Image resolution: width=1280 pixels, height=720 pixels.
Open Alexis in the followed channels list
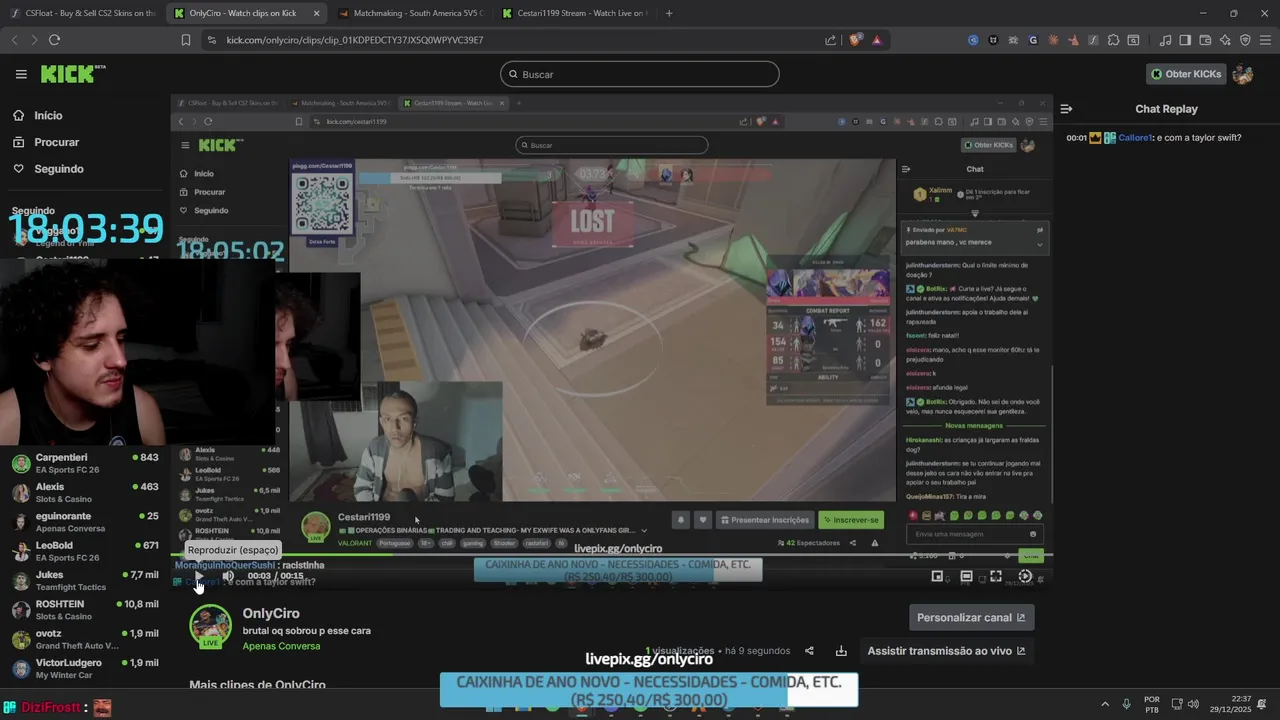point(85,492)
